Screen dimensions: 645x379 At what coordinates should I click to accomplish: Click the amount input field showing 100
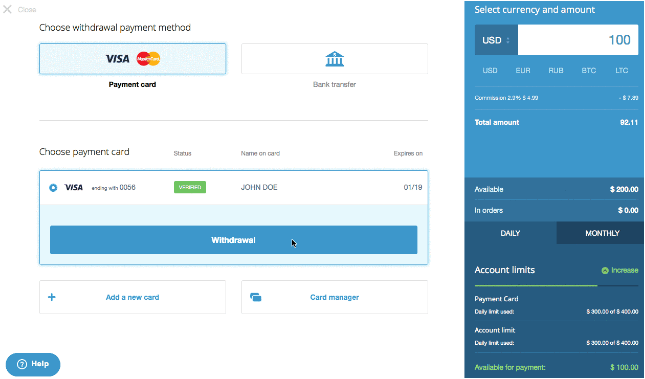pos(578,40)
